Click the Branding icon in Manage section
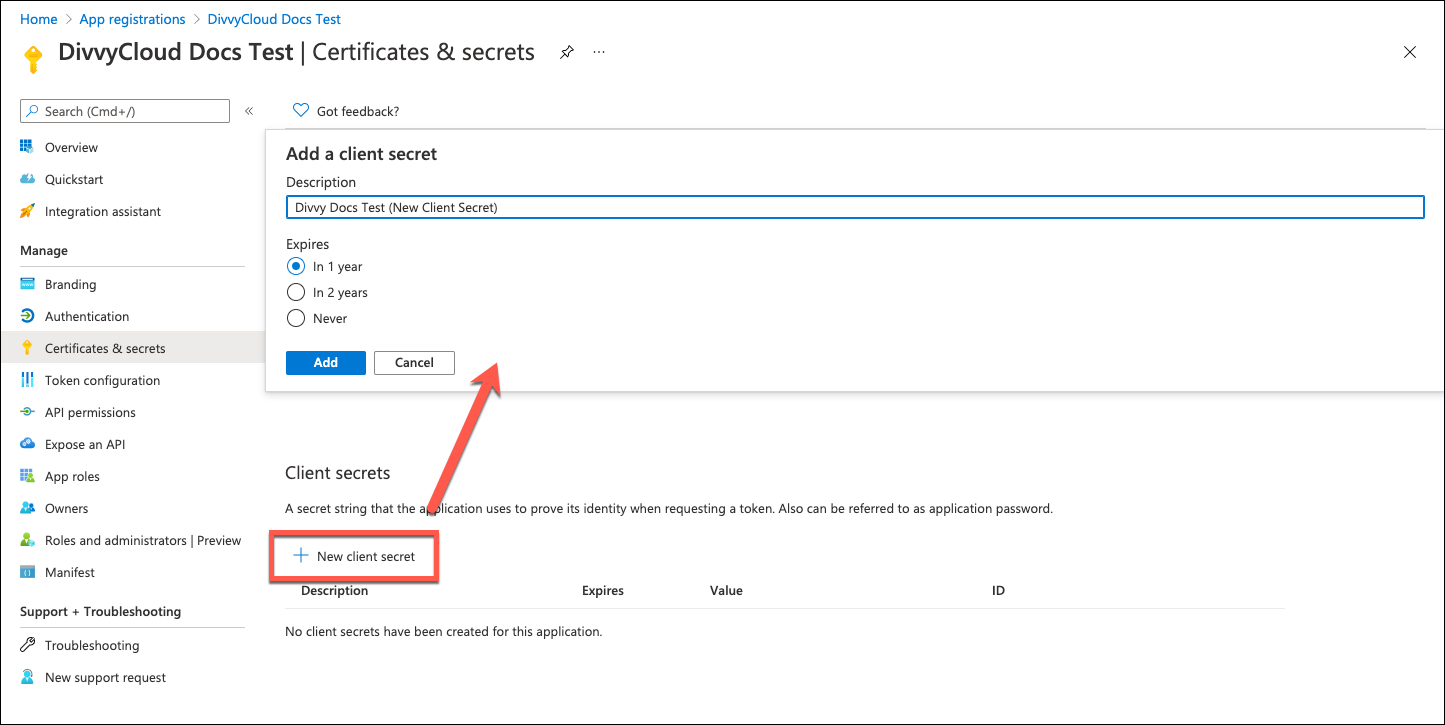This screenshot has height=725, width=1445. [x=27, y=284]
